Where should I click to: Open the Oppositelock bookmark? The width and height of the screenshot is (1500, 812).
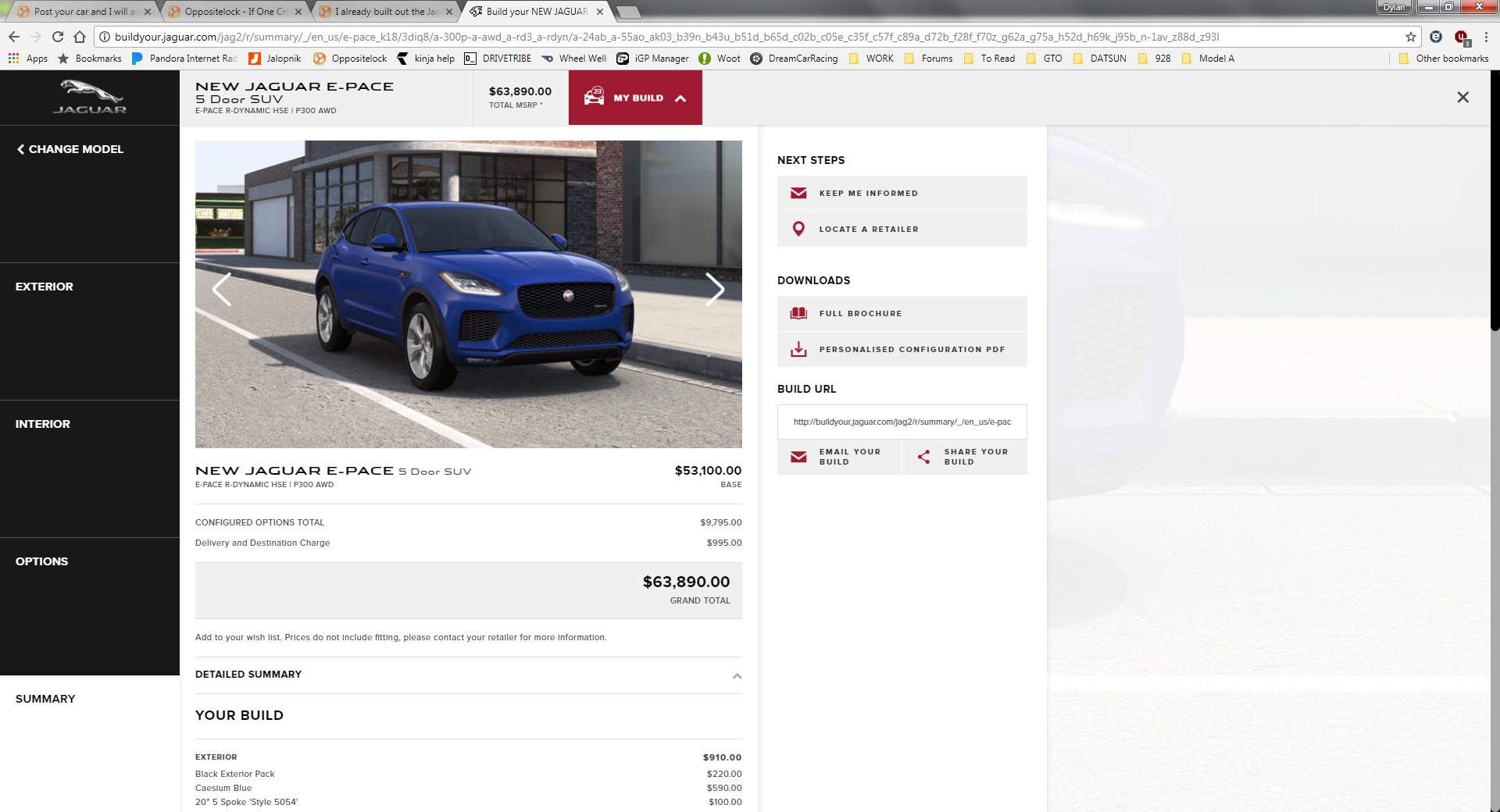[350, 59]
